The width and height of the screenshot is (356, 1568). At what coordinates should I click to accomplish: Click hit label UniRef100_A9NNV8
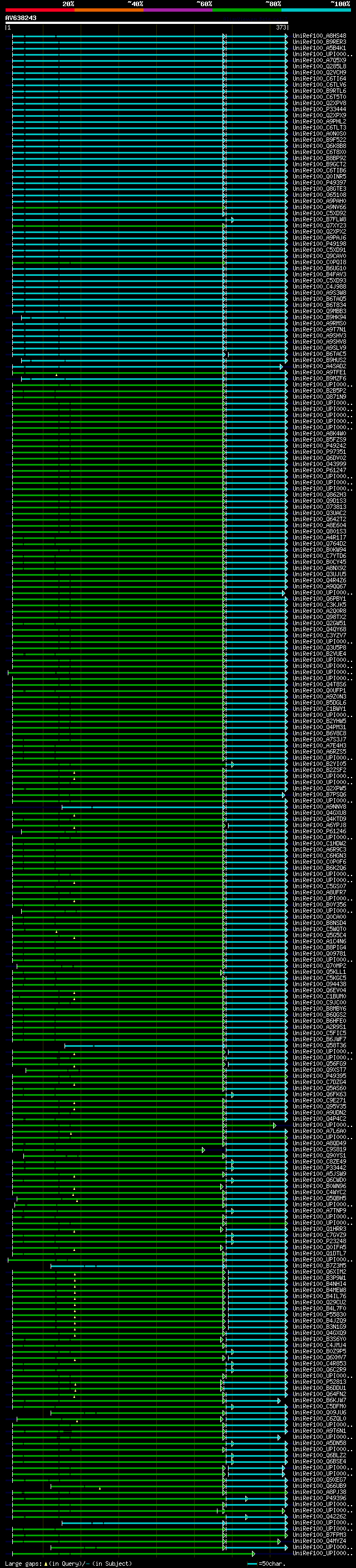click(x=319, y=807)
